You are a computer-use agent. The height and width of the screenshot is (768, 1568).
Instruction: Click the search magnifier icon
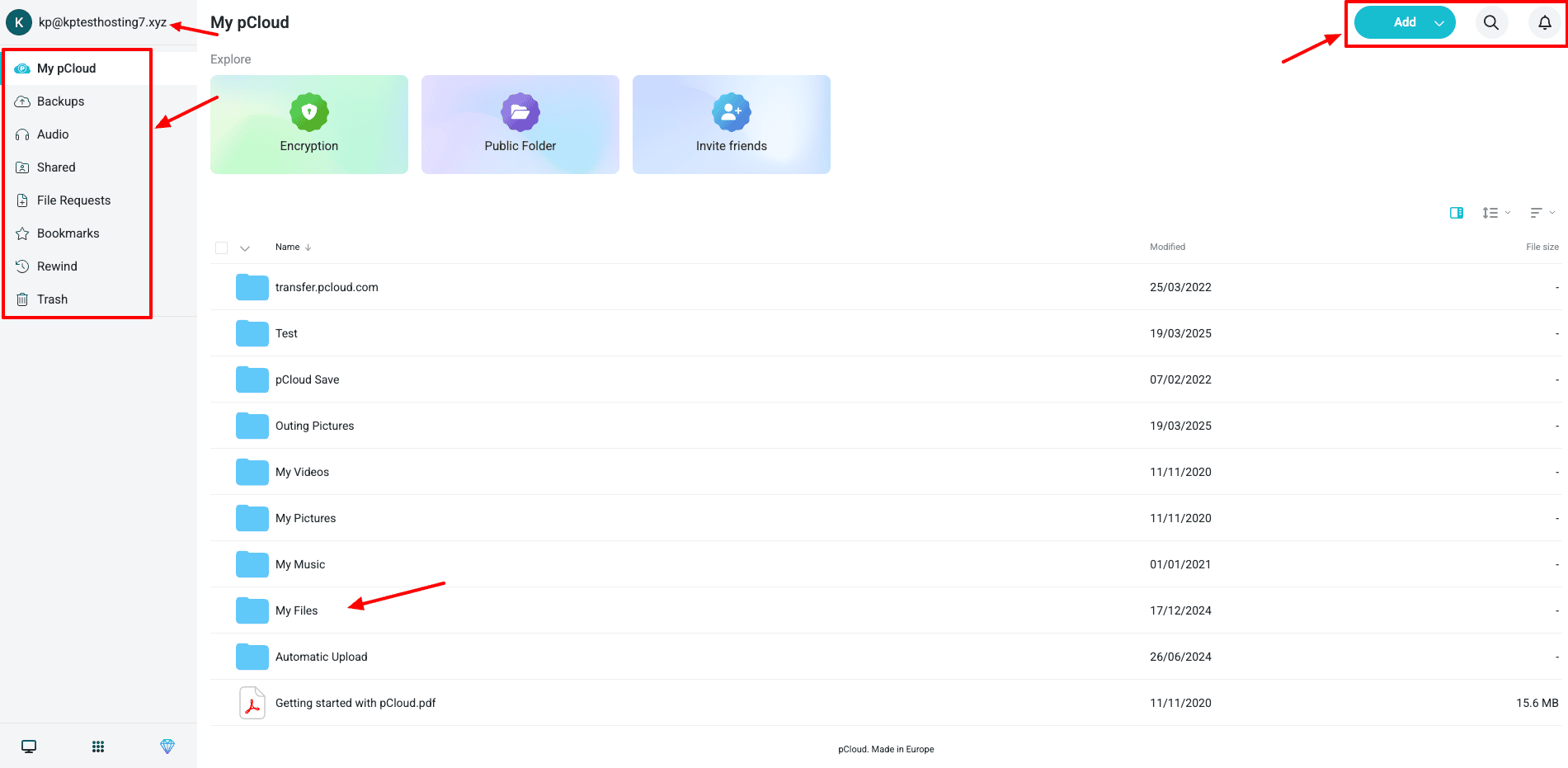(1490, 23)
